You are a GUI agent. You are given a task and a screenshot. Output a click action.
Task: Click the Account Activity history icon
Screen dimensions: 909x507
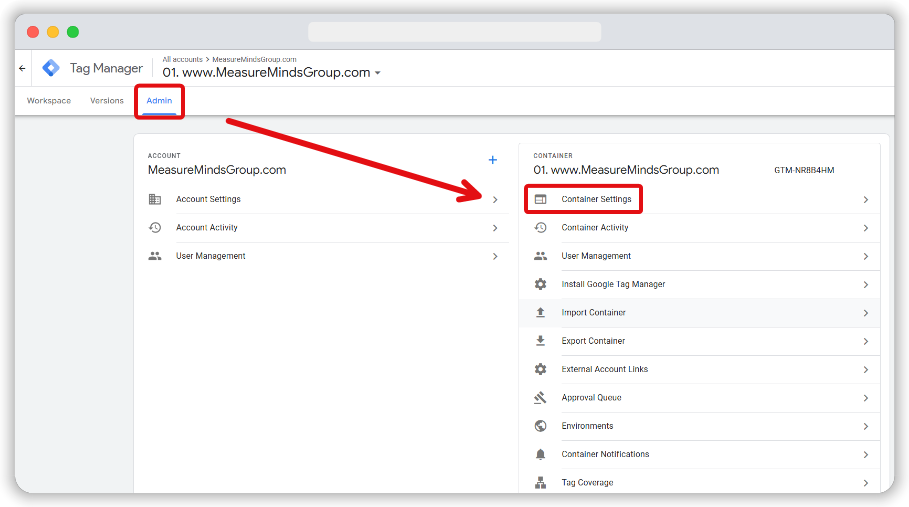155,228
